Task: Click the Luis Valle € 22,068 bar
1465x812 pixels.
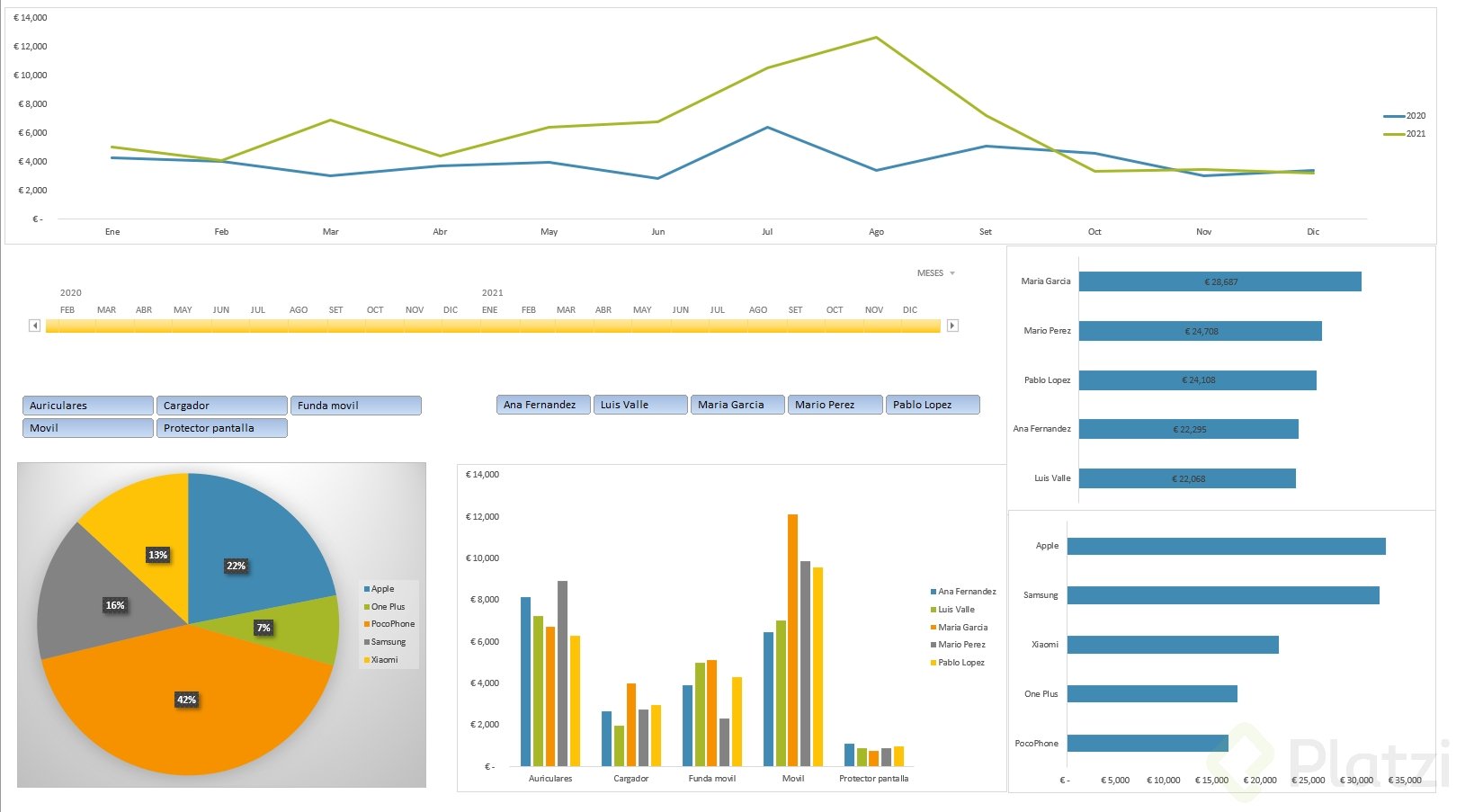Action: point(1187,478)
